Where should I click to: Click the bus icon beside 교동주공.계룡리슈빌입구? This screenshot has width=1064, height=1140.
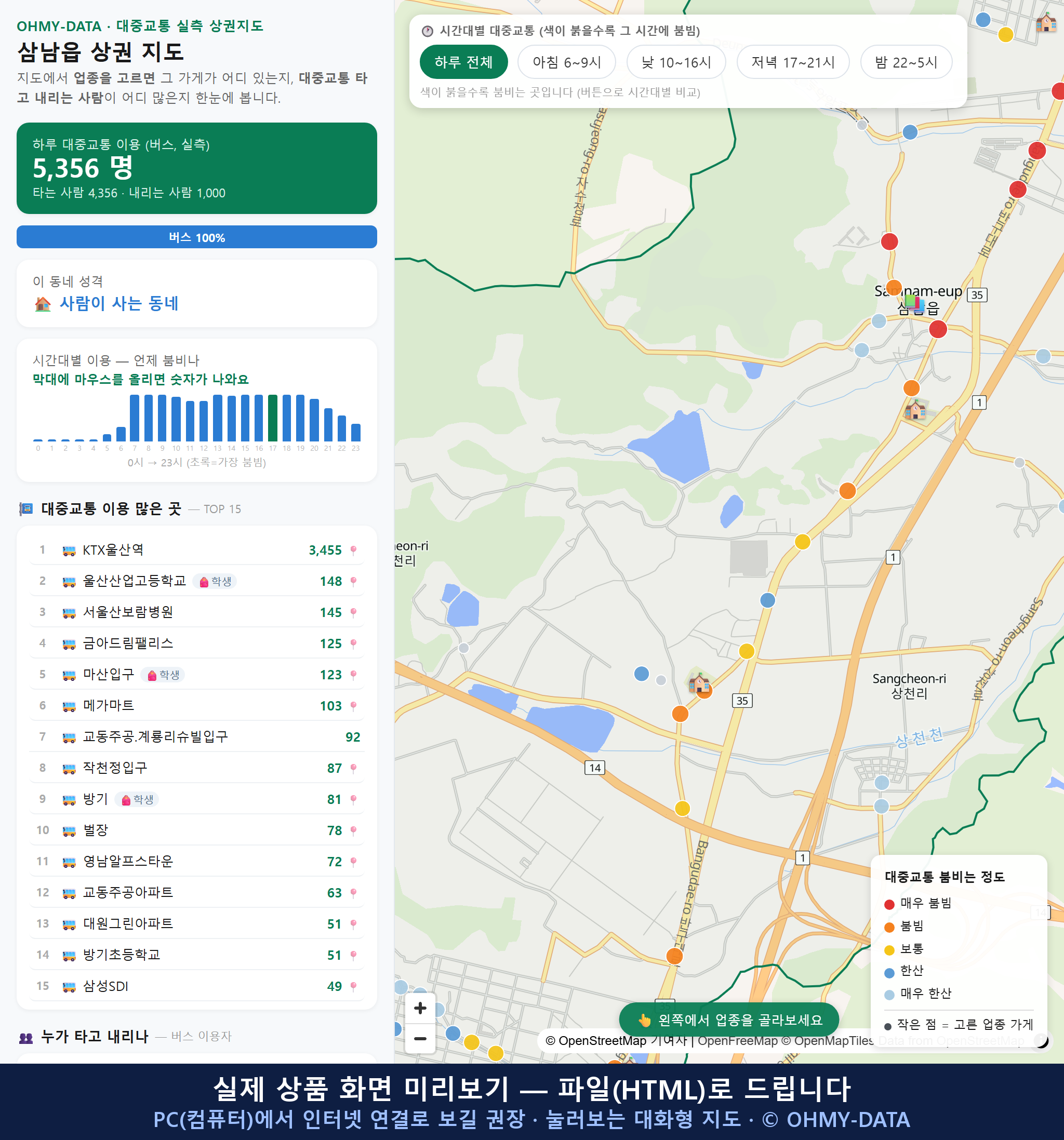click(x=69, y=737)
